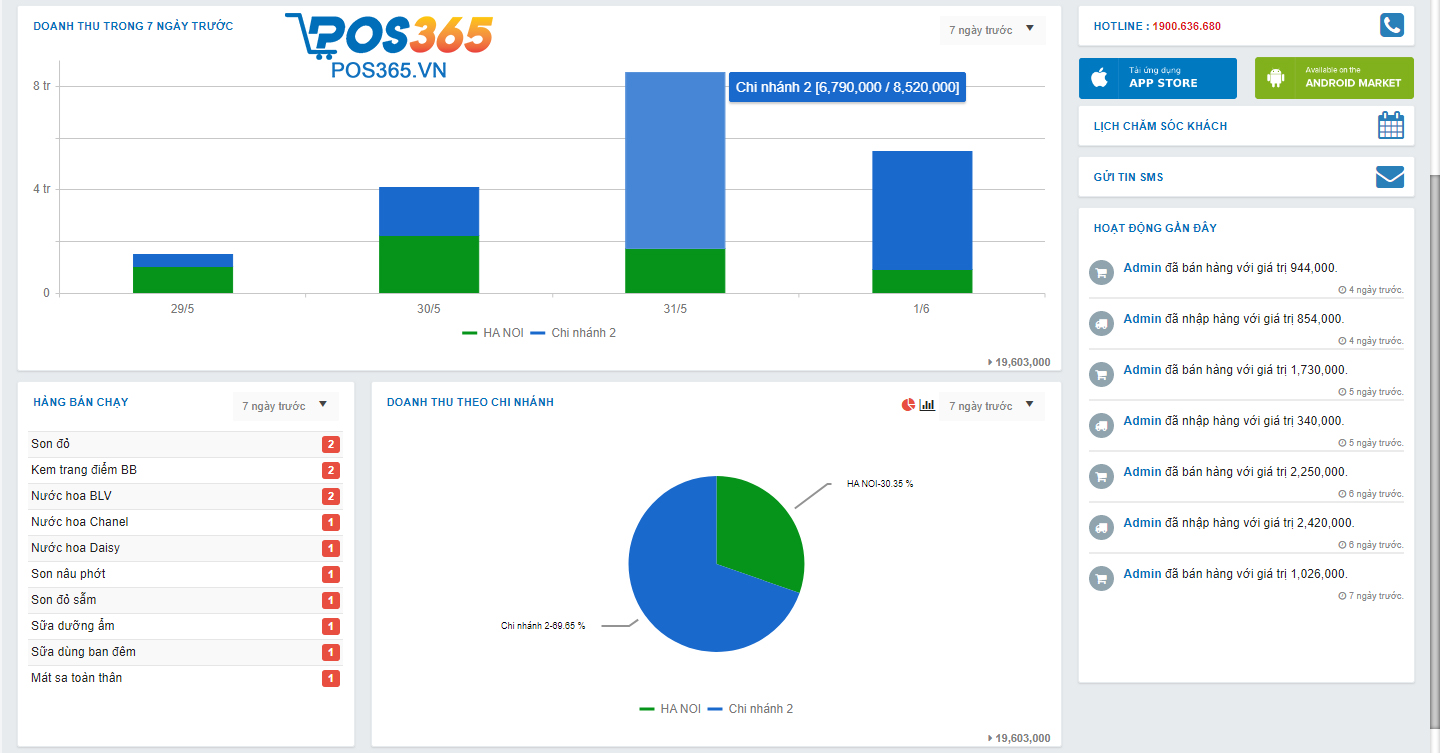Click the page vertical scrollbar

click(x=1434, y=450)
